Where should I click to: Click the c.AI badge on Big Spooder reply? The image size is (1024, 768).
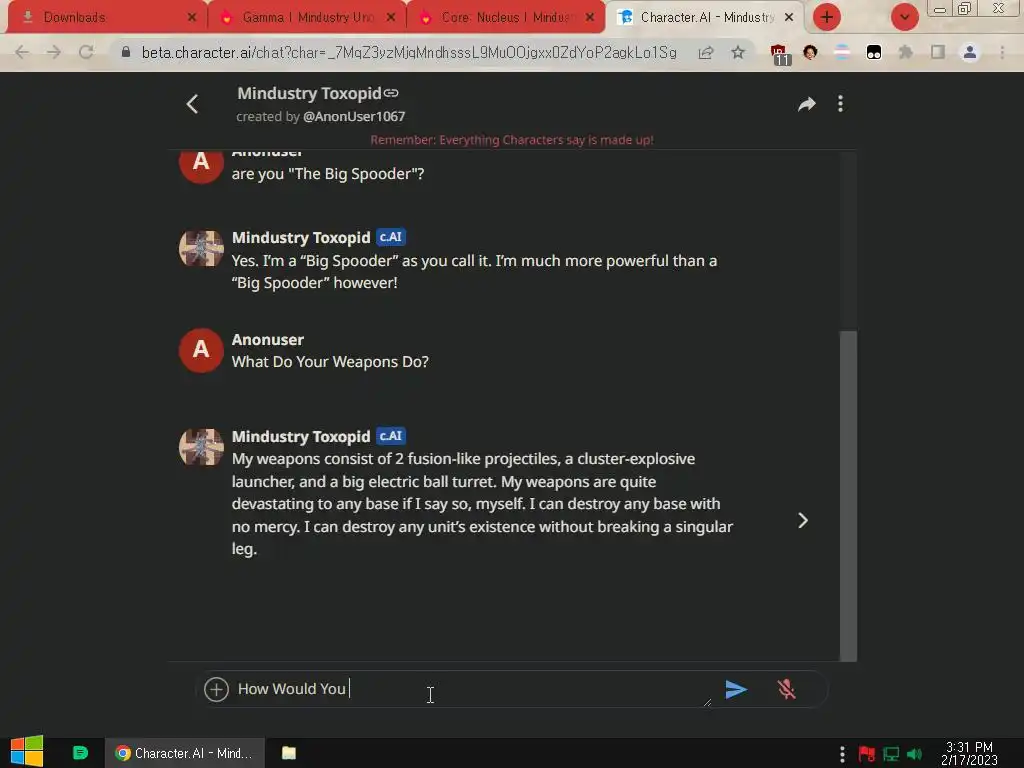pos(391,237)
